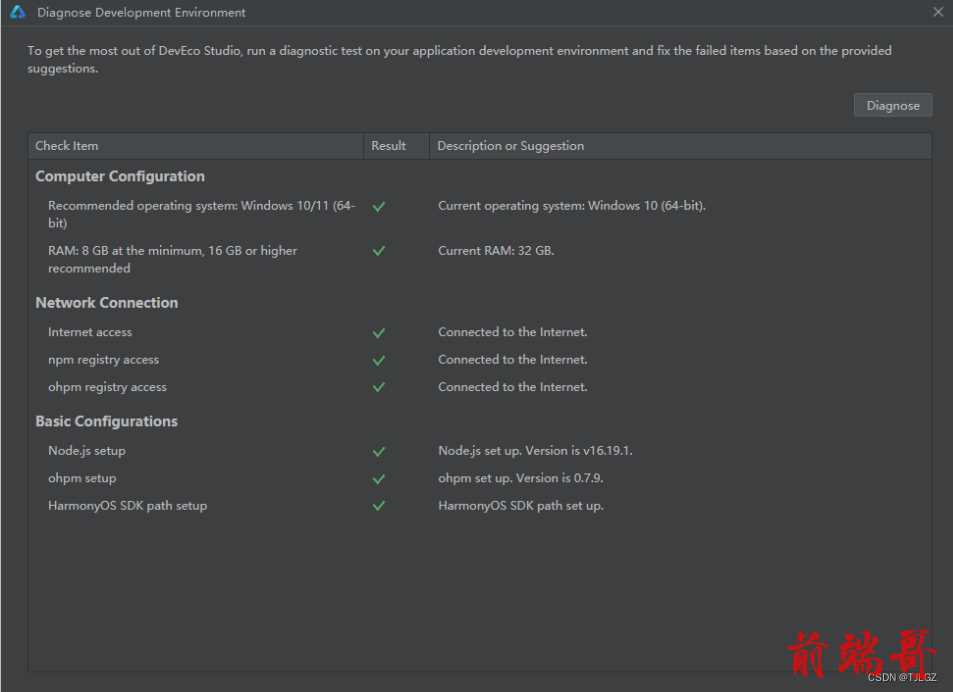The height and width of the screenshot is (692, 953).
Task: Click the checkmark for ohpm setup
Action: (379, 479)
